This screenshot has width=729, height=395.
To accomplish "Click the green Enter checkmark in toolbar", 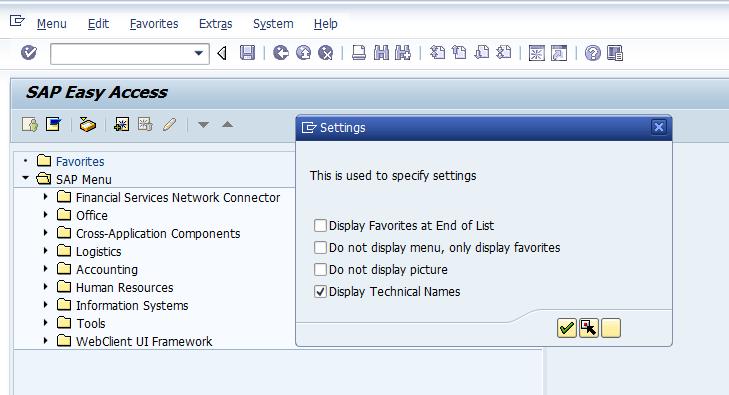I will (x=29, y=53).
